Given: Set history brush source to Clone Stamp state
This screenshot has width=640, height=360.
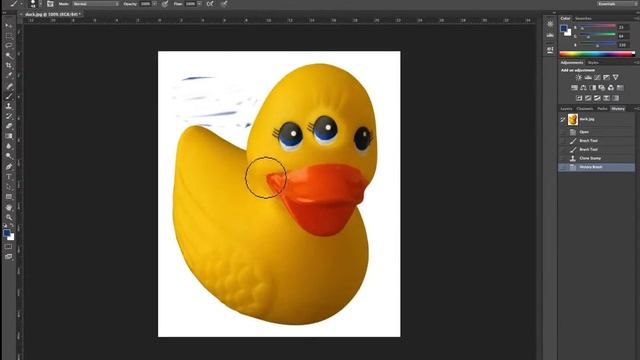Looking at the screenshot, I should point(563,158).
